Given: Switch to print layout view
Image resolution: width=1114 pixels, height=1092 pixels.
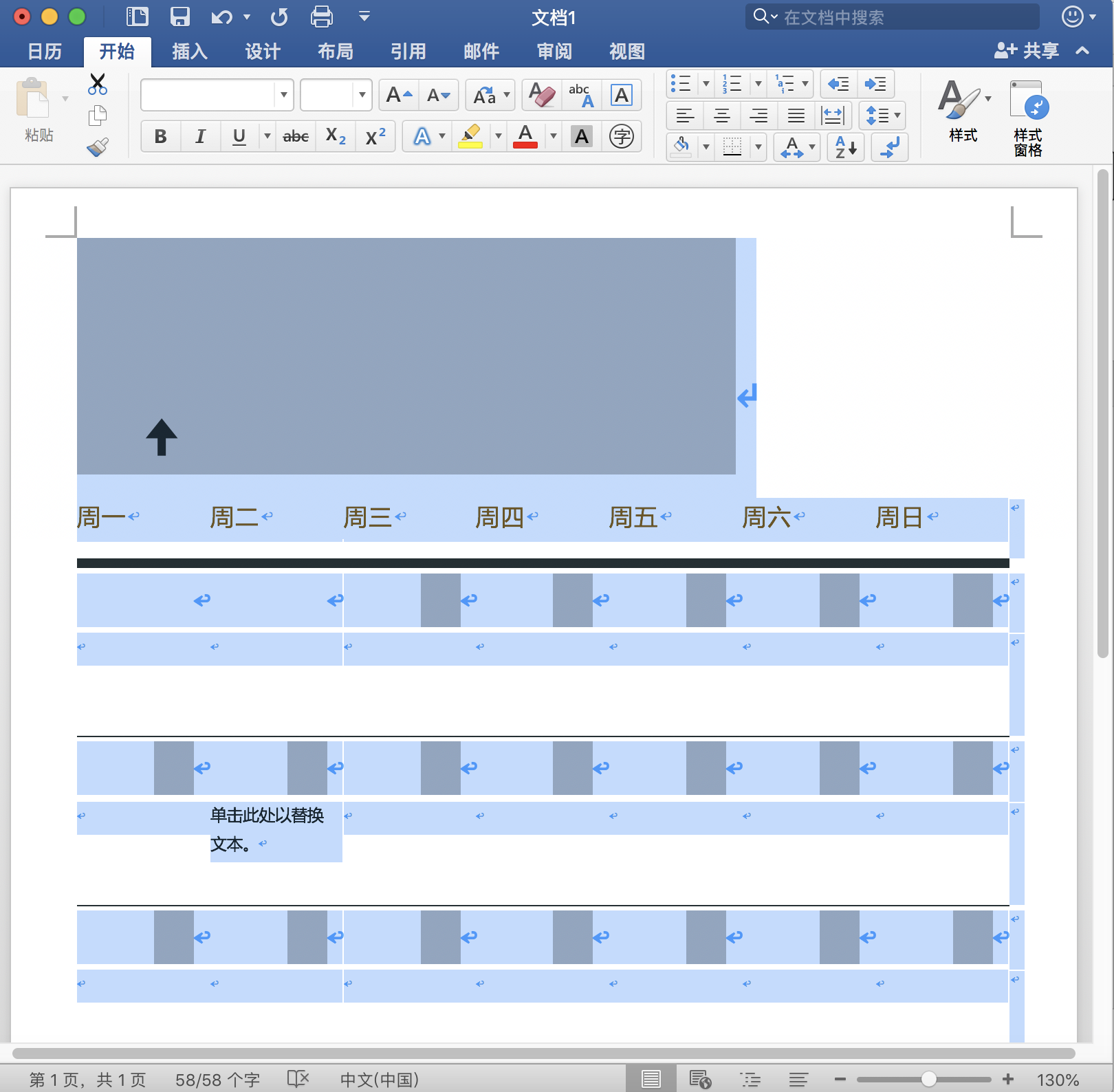Looking at the screenshot, I should pos(651,1079).
